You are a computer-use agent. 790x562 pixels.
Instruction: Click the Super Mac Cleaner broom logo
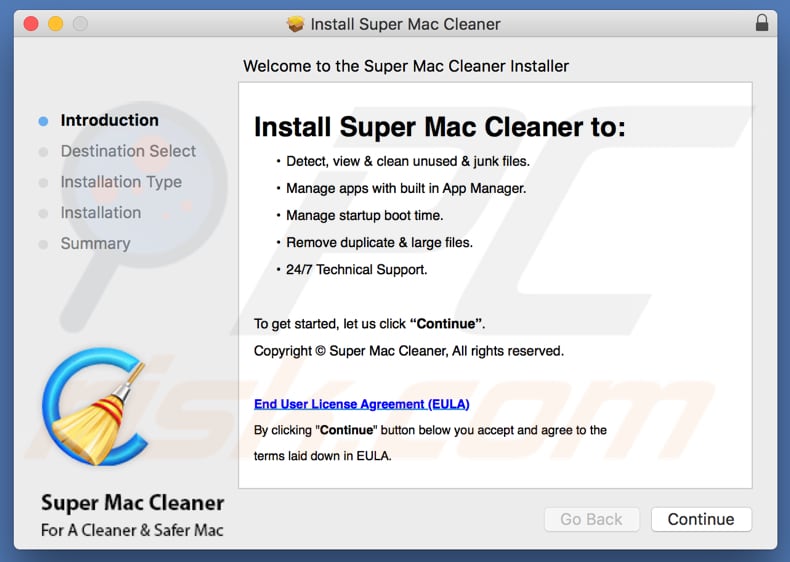96,407
